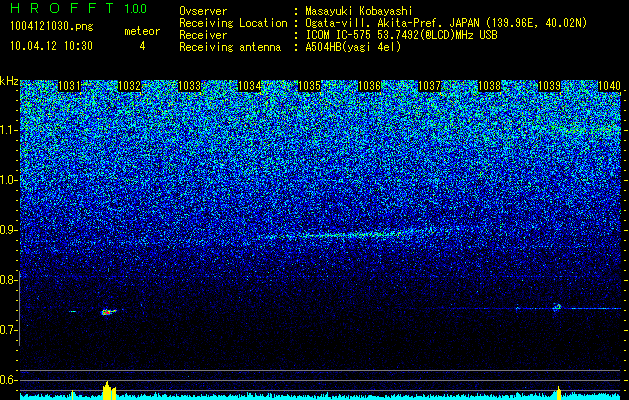Click the meteor label
This screenshot has width=629, height=400.
(x=142, y=31)
